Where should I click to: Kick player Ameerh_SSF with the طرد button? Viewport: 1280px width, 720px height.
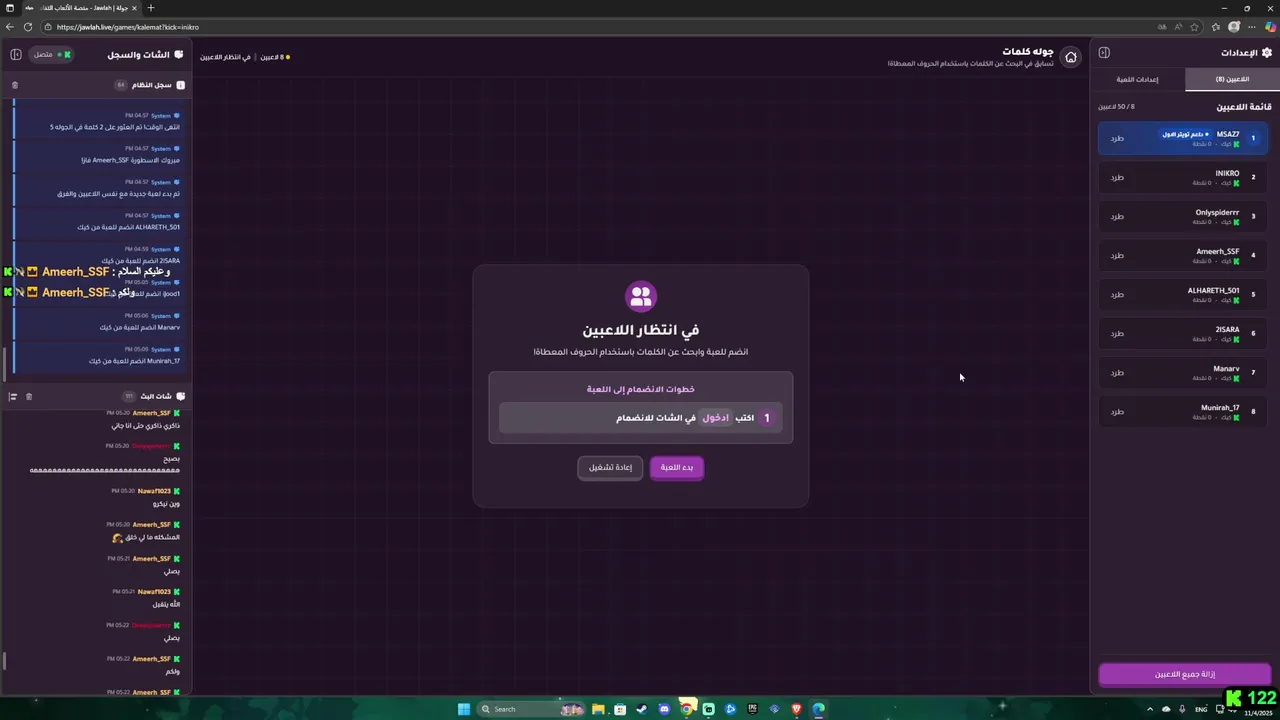(x=1117, y=255)
